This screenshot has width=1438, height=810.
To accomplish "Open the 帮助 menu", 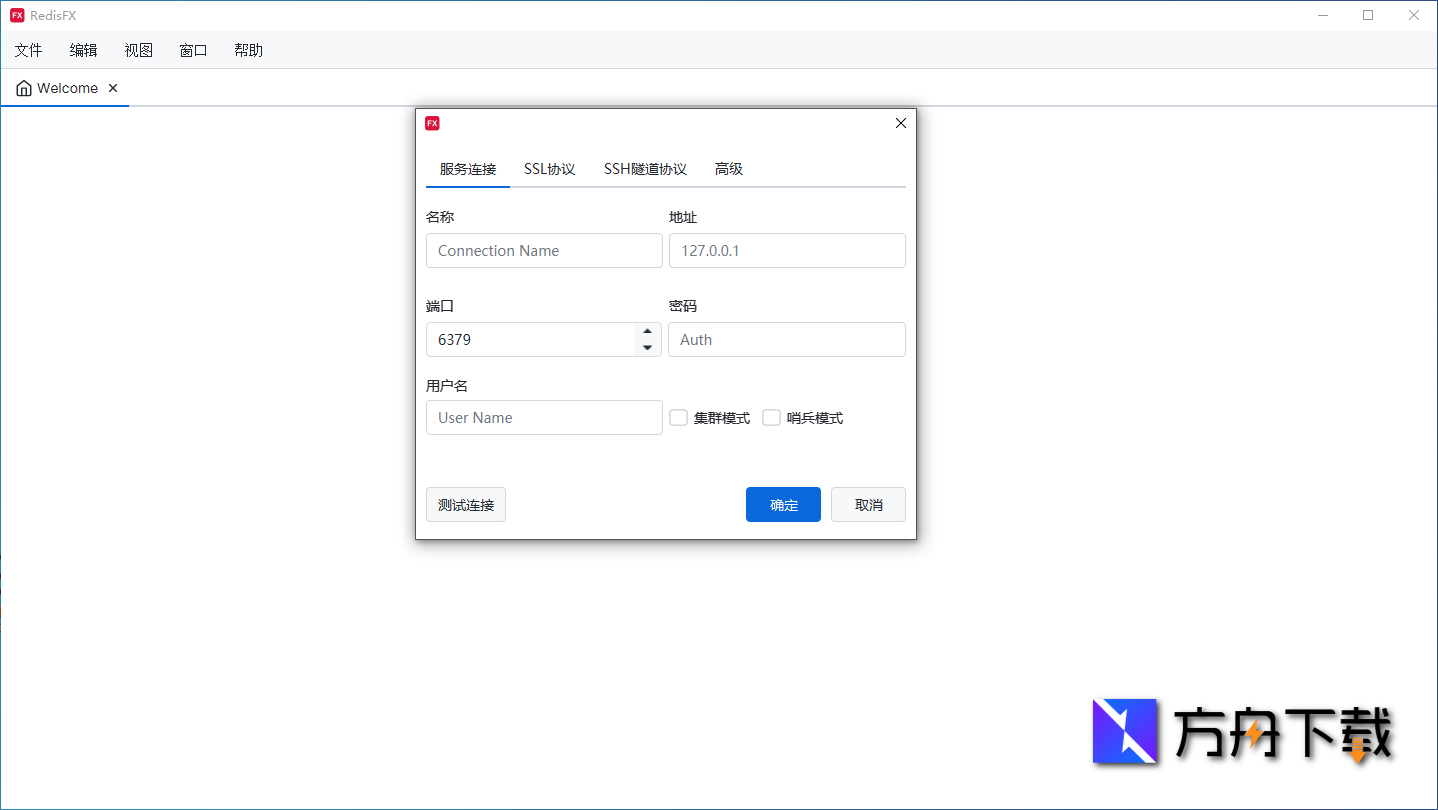I will 248,50.
